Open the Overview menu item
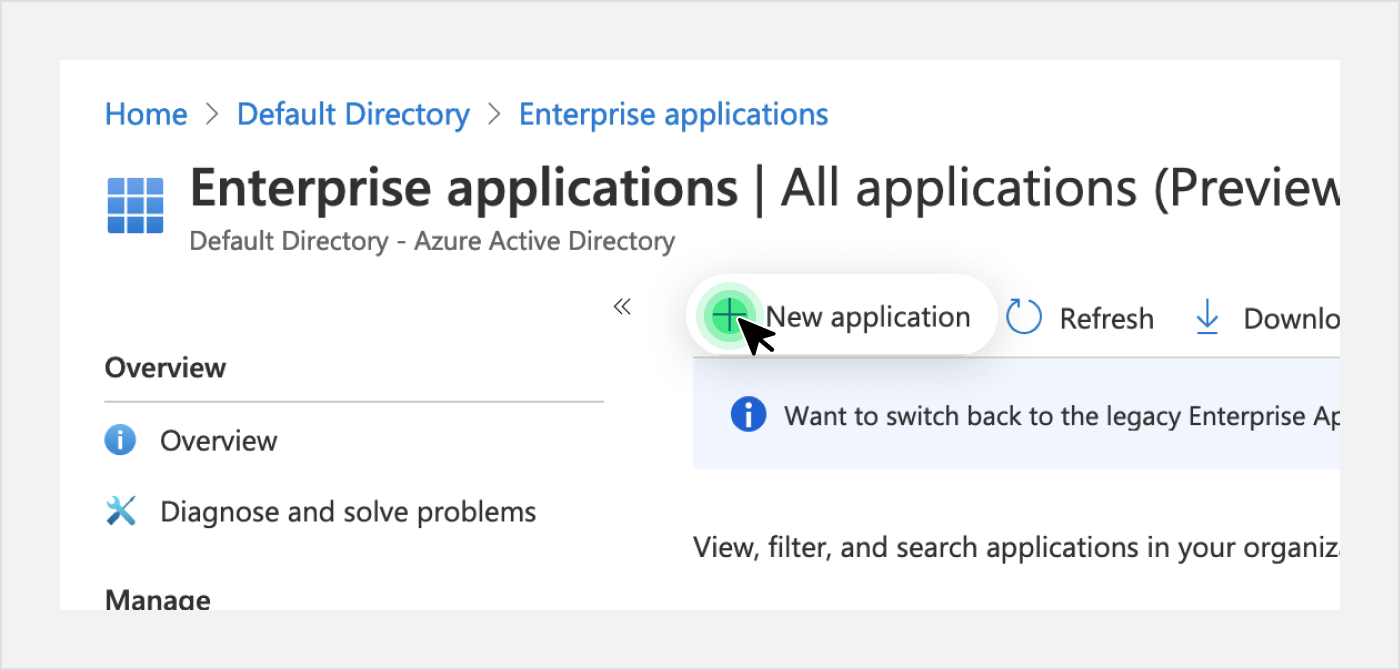The image size is (1400, 670). tap(218, 440)
